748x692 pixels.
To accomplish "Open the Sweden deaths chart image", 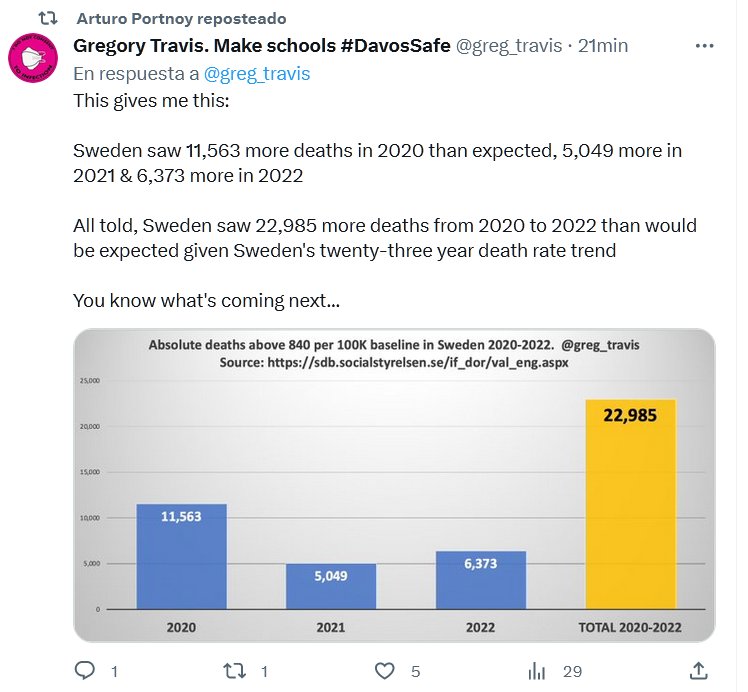I will pos(394,485).
